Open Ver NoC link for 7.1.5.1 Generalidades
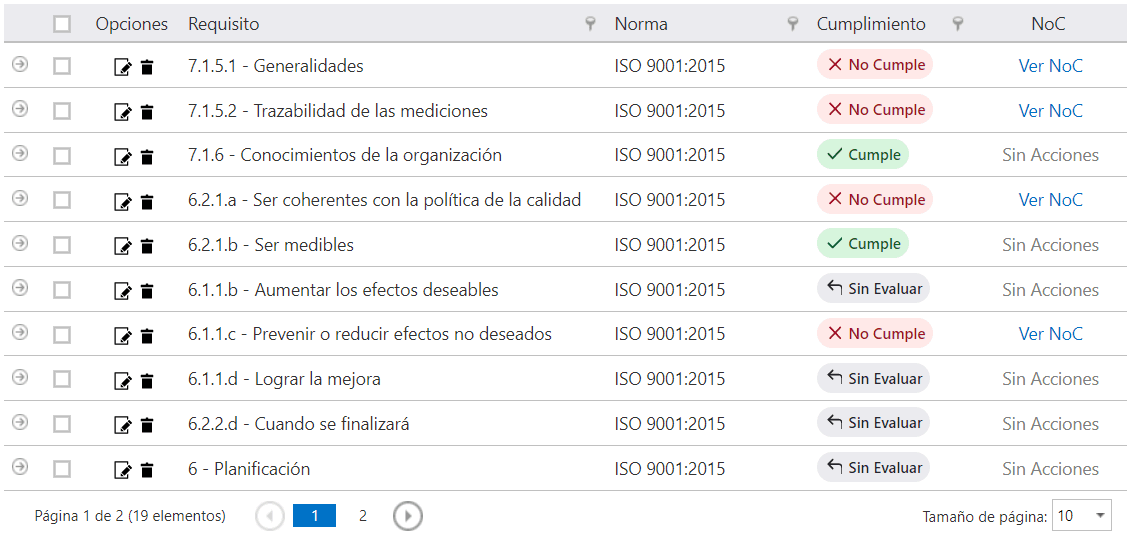Viewport: 1131px width, 546px height. coord(1050,66)
